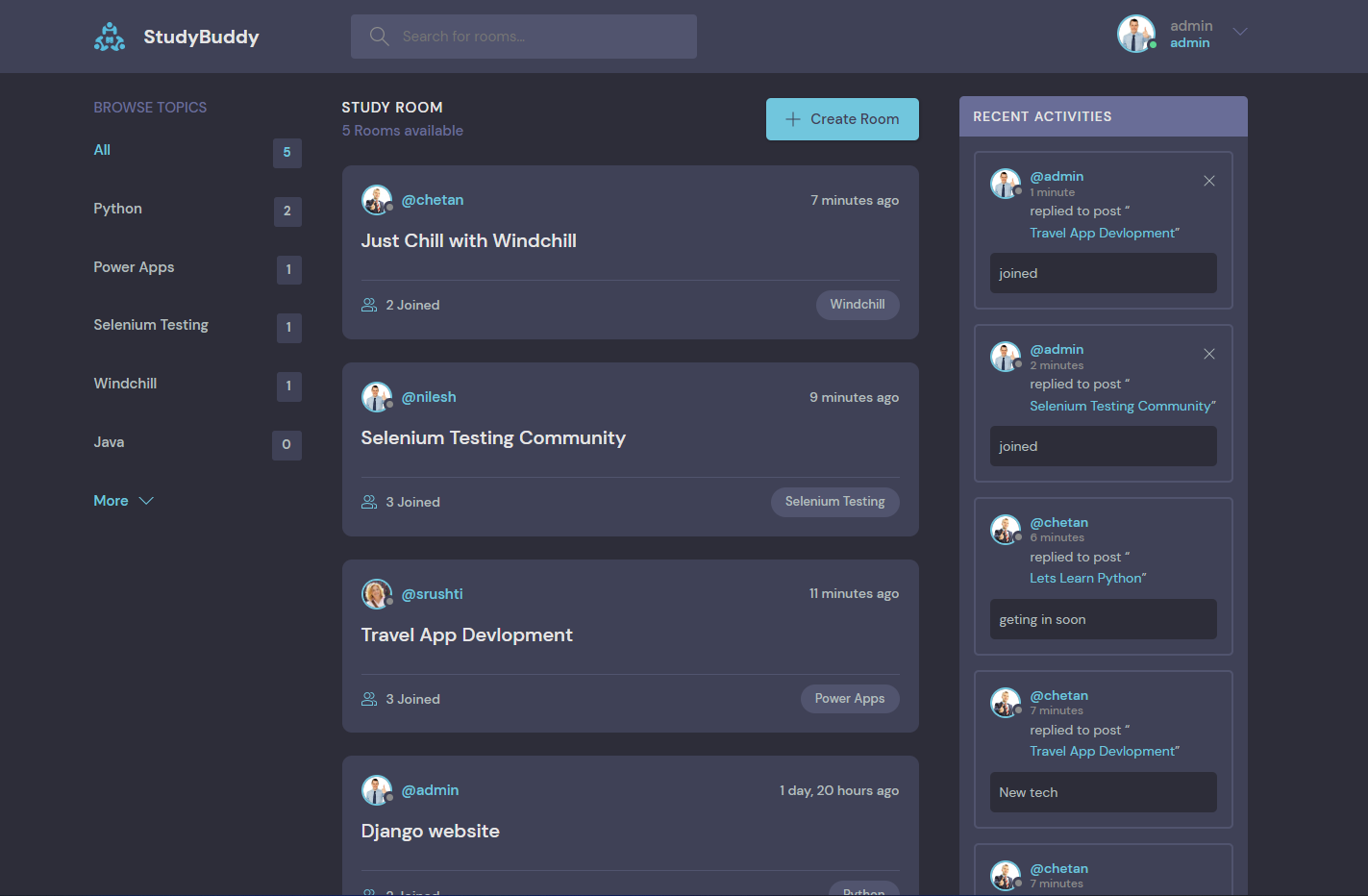Dismiss the Selenium Testing Community activity
The image size is (1368, 896).
1208,354
